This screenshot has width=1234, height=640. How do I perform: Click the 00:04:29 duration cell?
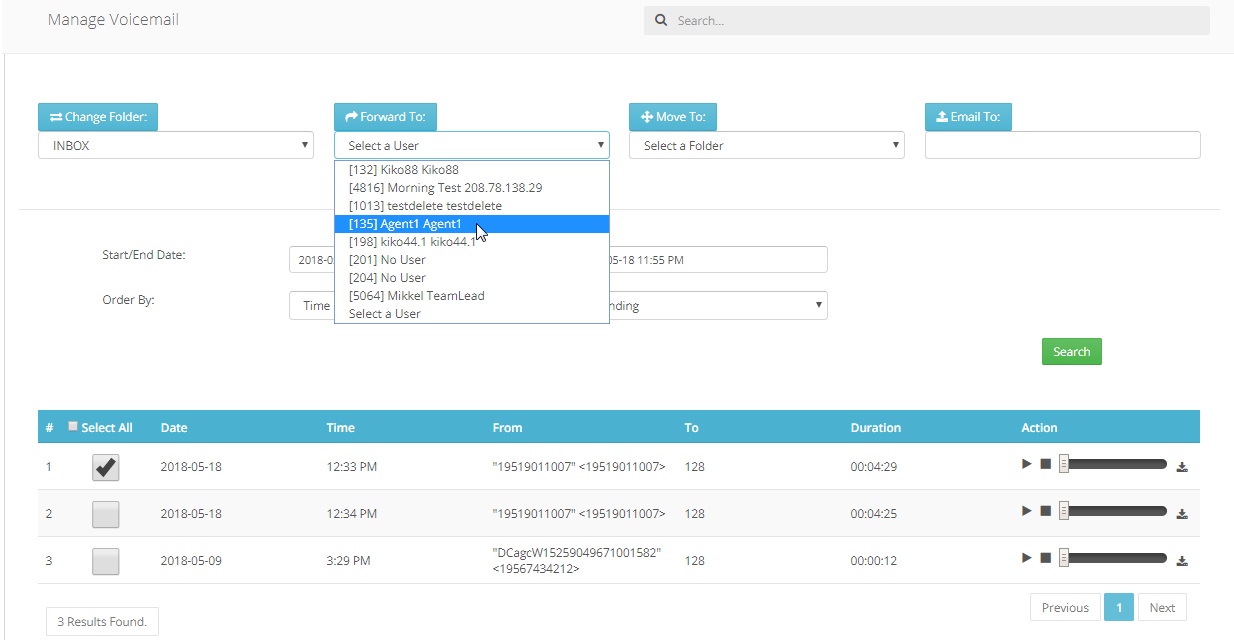[x=876, y=467]
